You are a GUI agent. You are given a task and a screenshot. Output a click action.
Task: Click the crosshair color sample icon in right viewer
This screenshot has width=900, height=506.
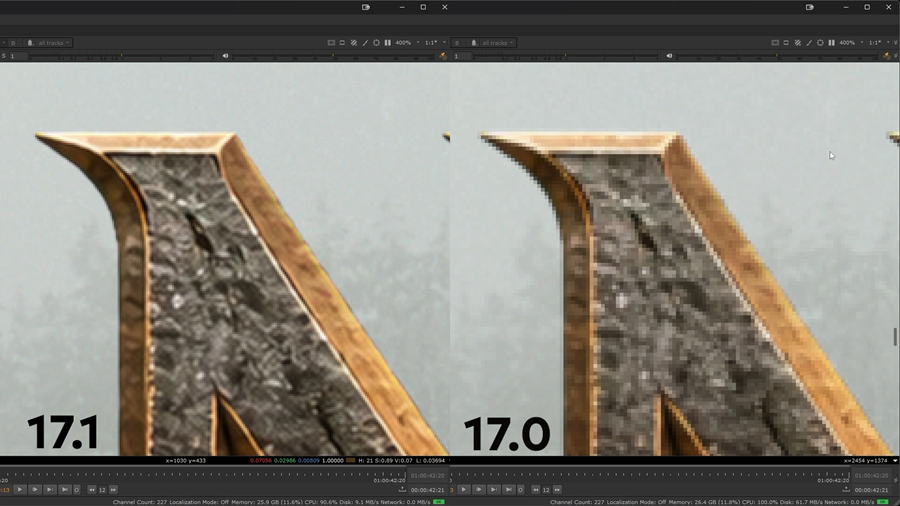[820, 42]
